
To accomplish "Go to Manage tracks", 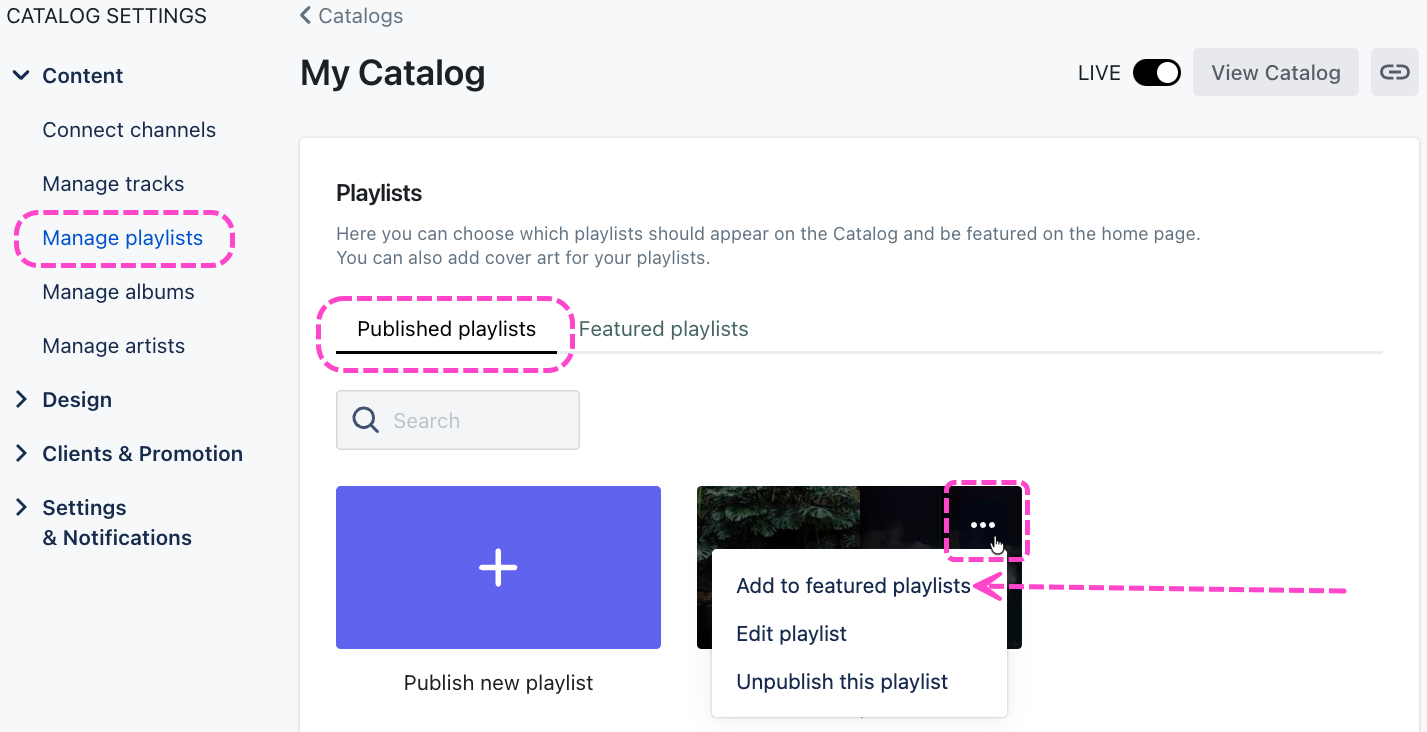I will pos(113,184).
